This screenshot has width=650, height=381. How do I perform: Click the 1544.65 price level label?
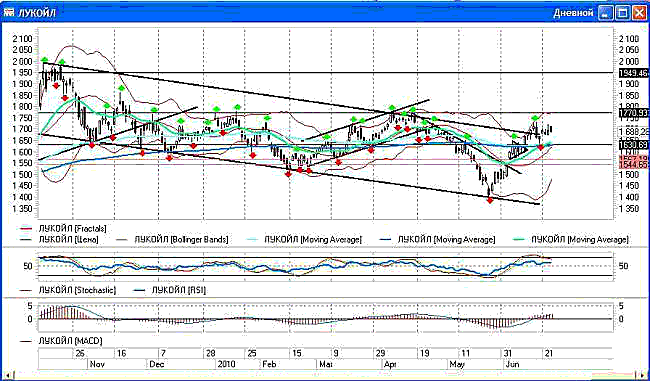click(633, 165)
